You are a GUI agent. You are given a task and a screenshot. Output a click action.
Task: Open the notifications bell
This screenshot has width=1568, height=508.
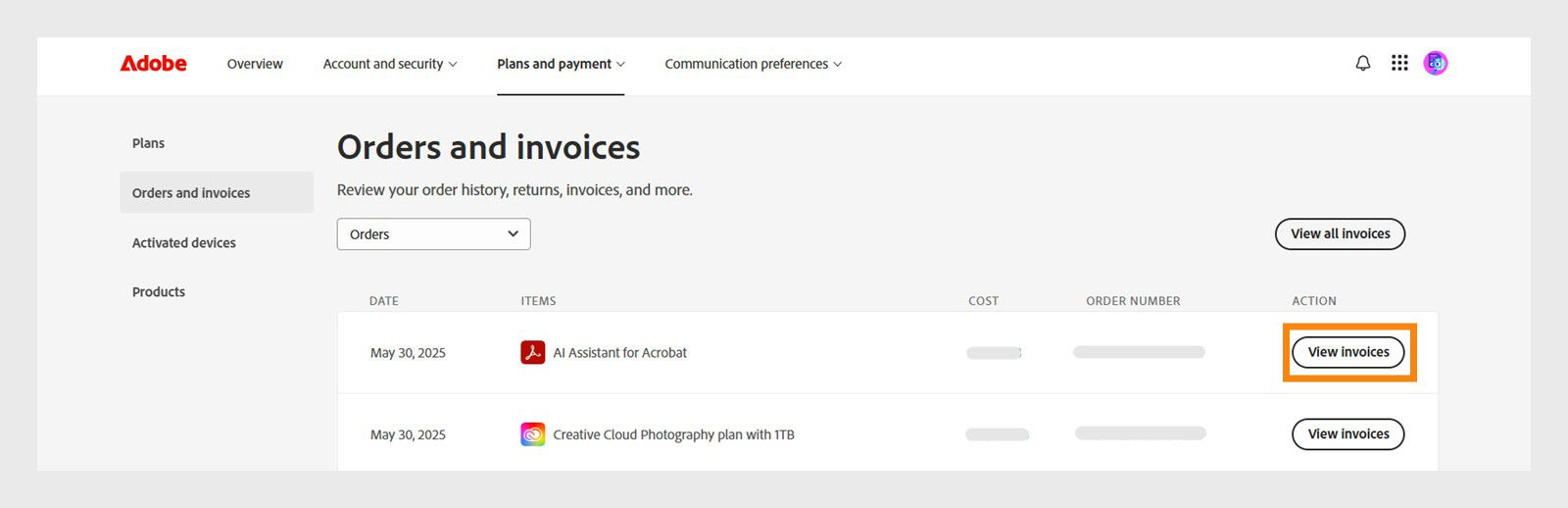1362,64
